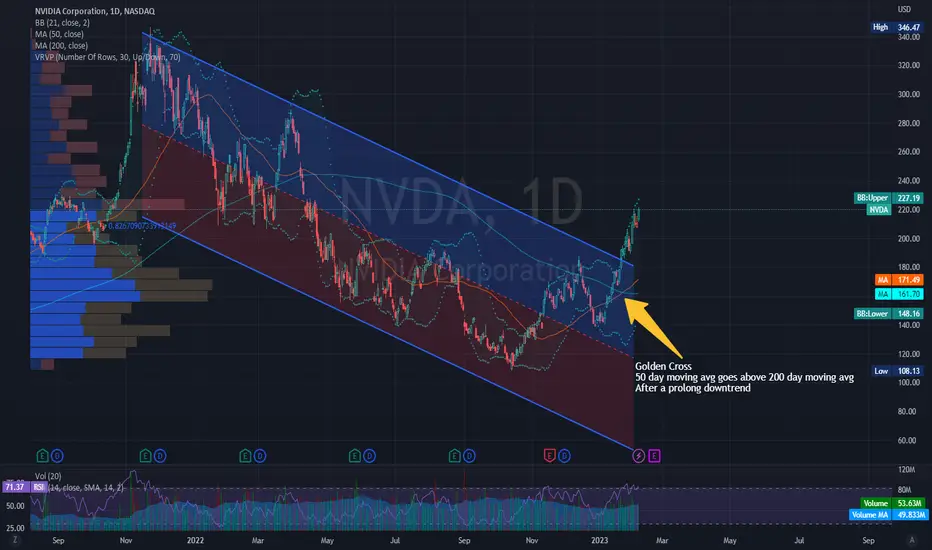
Task: Toggle auto scale A button
Action: pyautogui.click(x=912, y=540)
